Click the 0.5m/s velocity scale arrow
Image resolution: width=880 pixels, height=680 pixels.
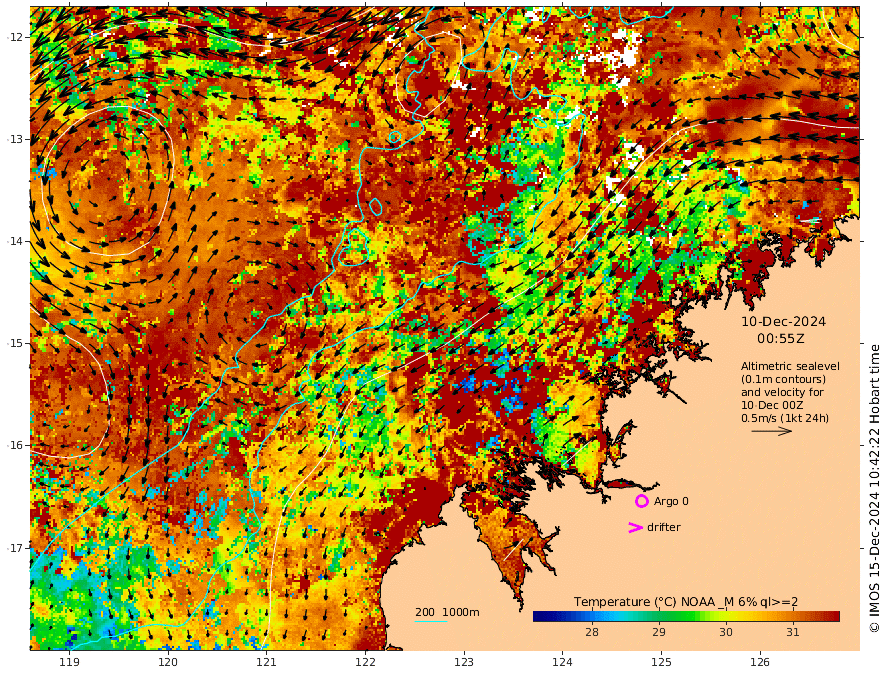(772, 431)
